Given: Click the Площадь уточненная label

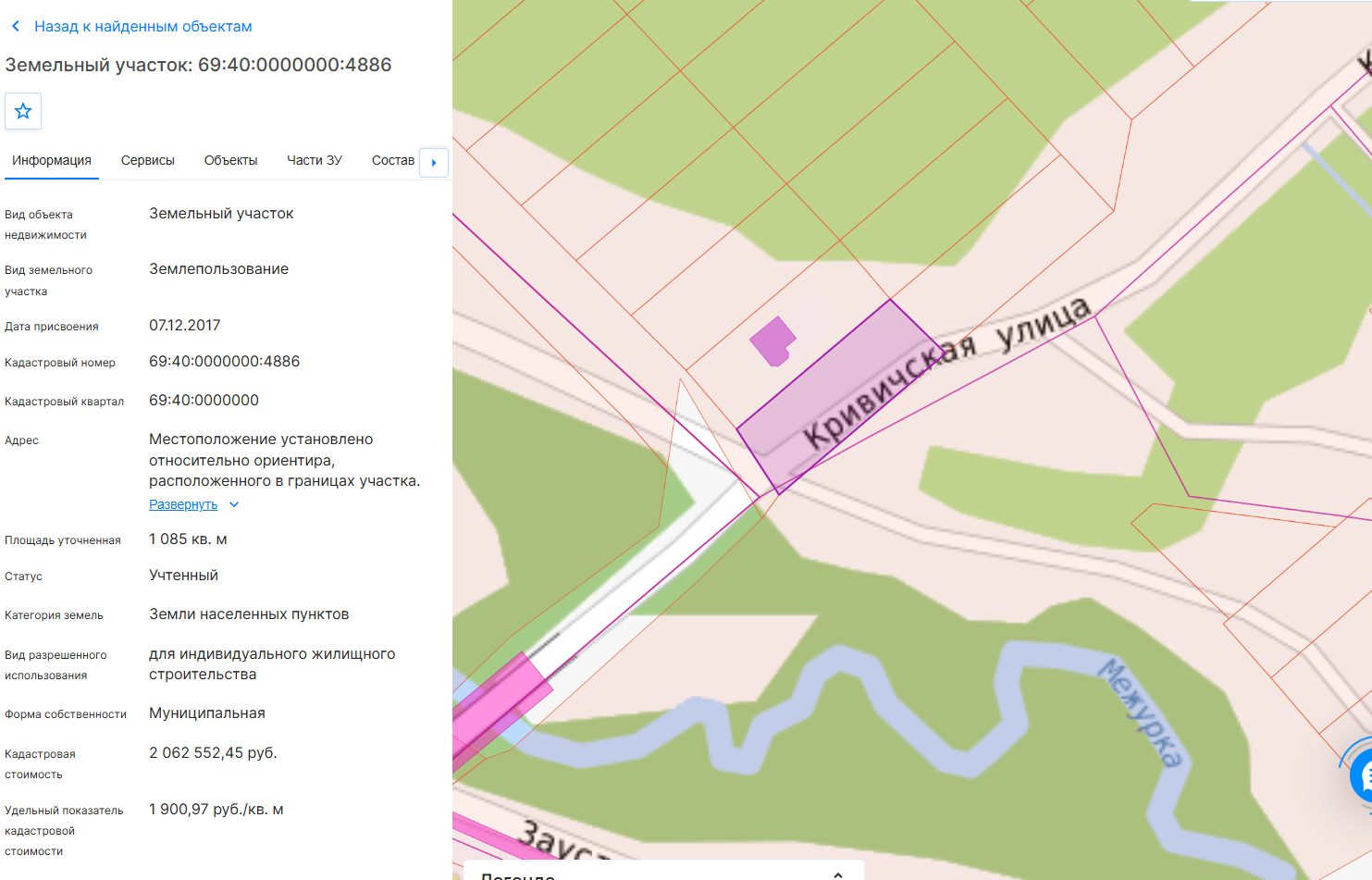Looking at the screenshot, I should click(x=63, y=540).
